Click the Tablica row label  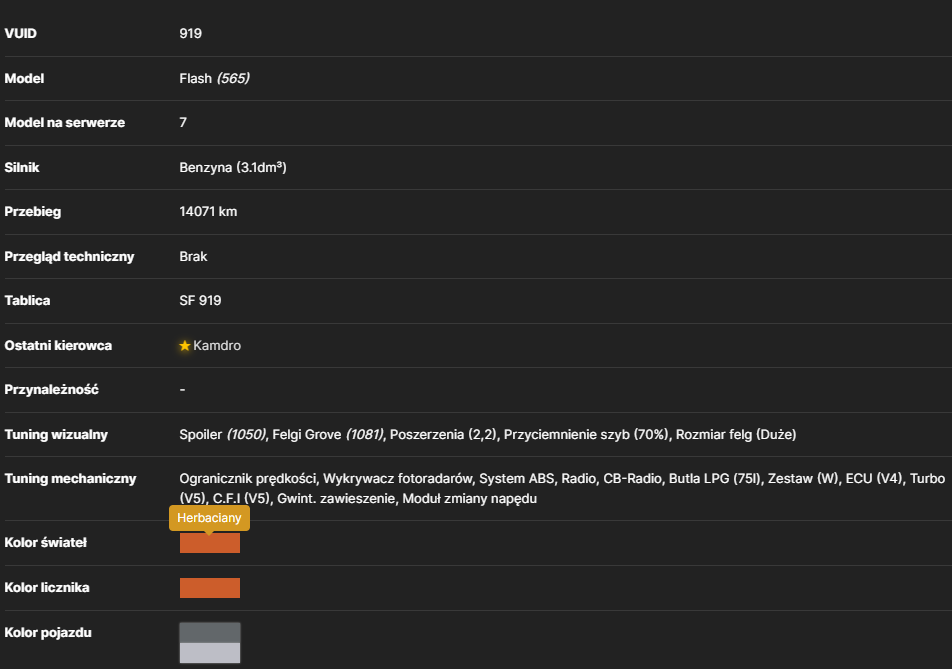[27, 301]
